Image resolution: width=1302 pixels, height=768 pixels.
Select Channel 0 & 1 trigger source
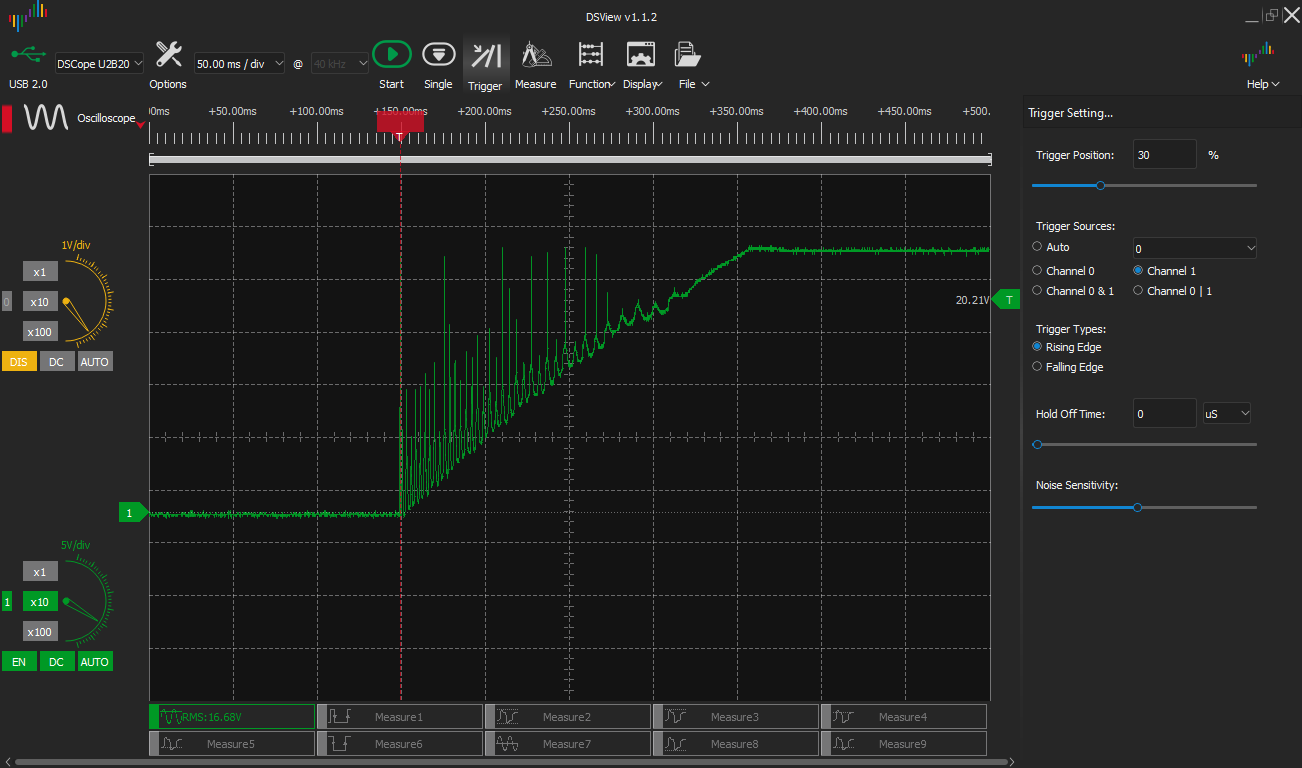coord(1037,291)
